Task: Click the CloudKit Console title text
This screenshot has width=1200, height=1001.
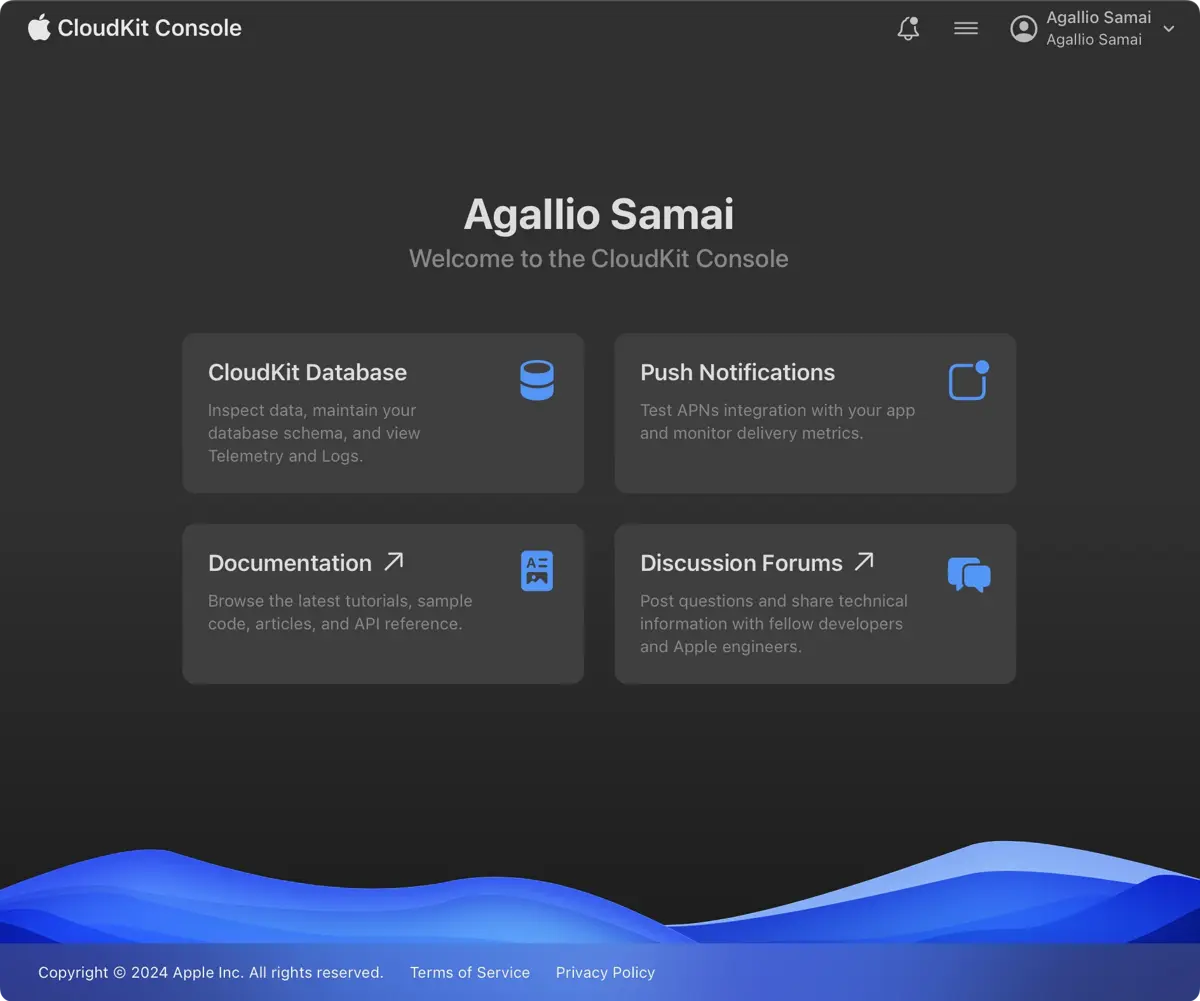Action: pyautogui.click(x=150, y=28)
